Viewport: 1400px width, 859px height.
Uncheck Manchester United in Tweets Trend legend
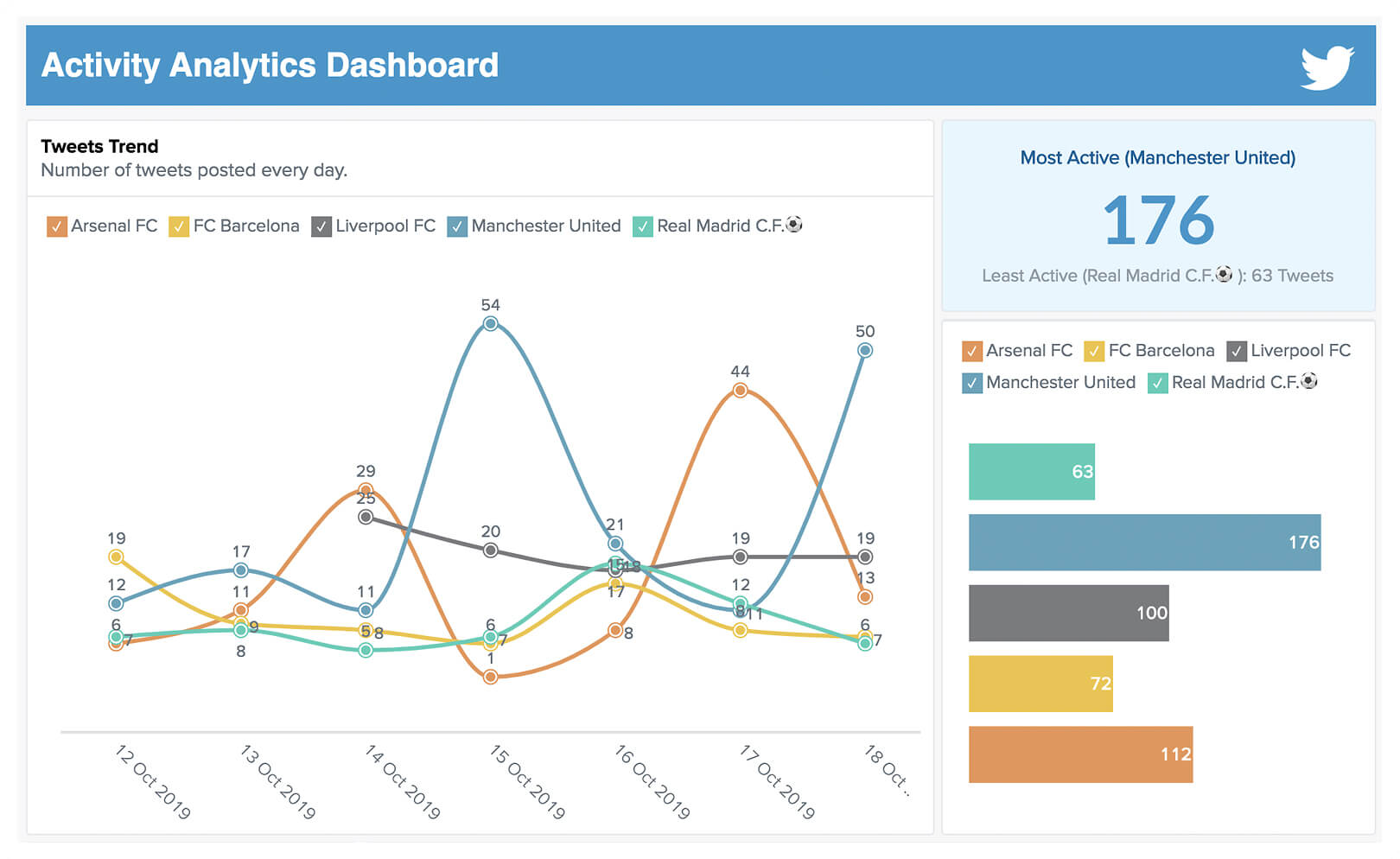pyautogui.click(x=457, y=226)
